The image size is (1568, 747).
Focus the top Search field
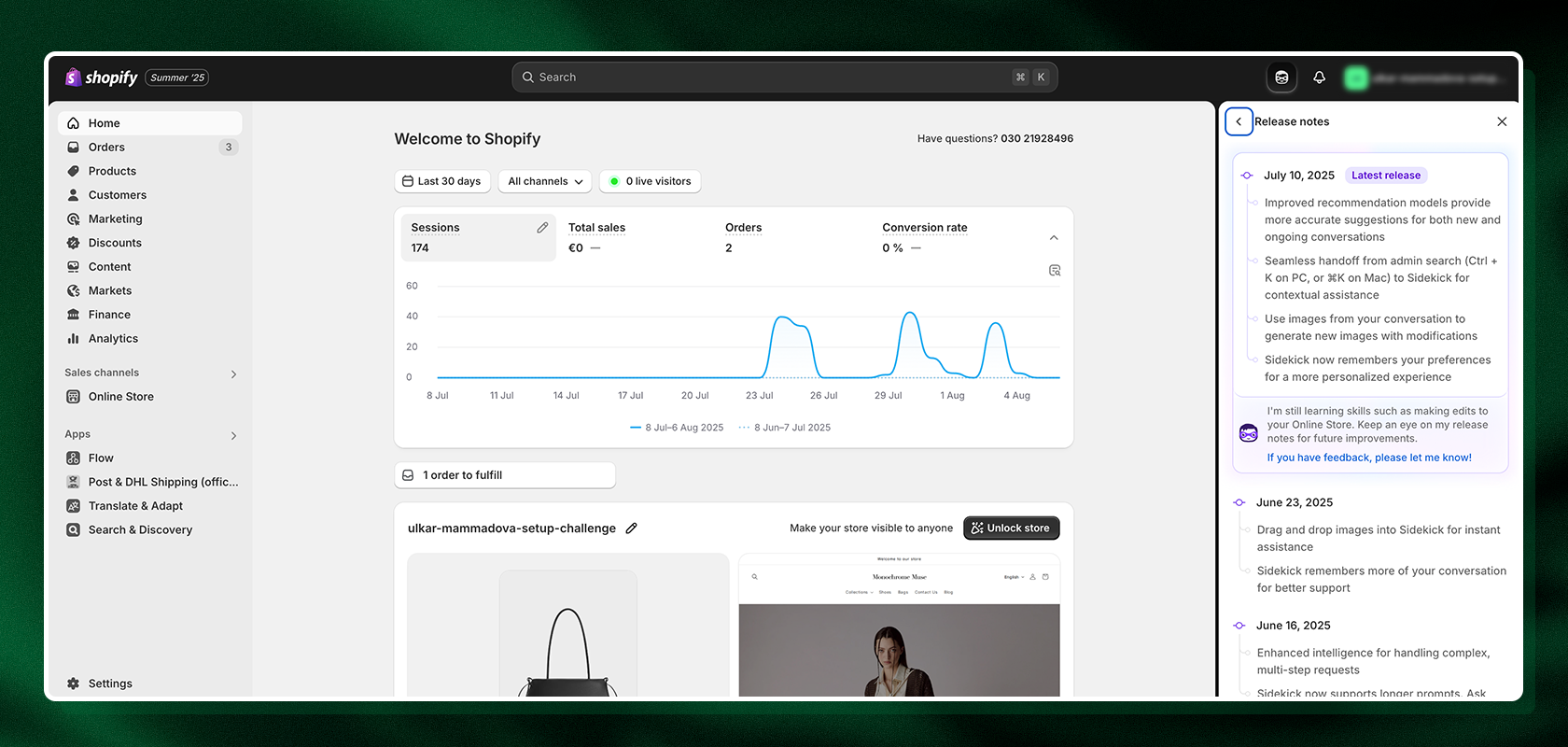click(x=785, y=78)
